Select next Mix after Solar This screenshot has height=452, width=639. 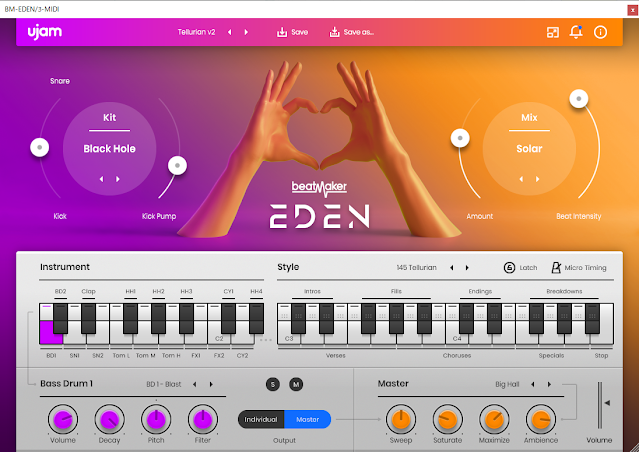coord(538,179)
